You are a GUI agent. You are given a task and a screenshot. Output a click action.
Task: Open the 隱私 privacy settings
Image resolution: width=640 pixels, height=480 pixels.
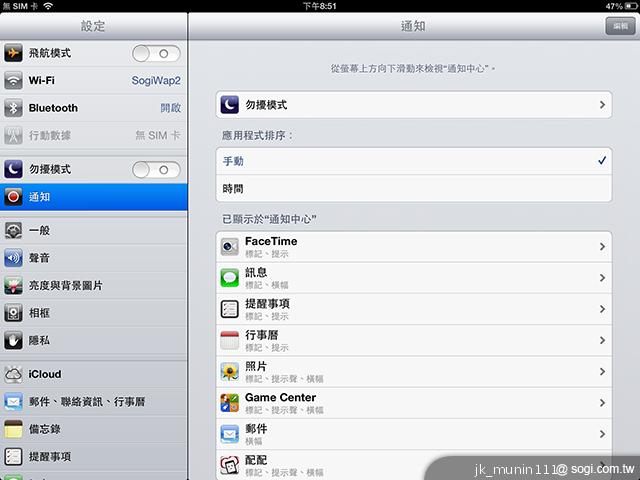pos(93,340)
